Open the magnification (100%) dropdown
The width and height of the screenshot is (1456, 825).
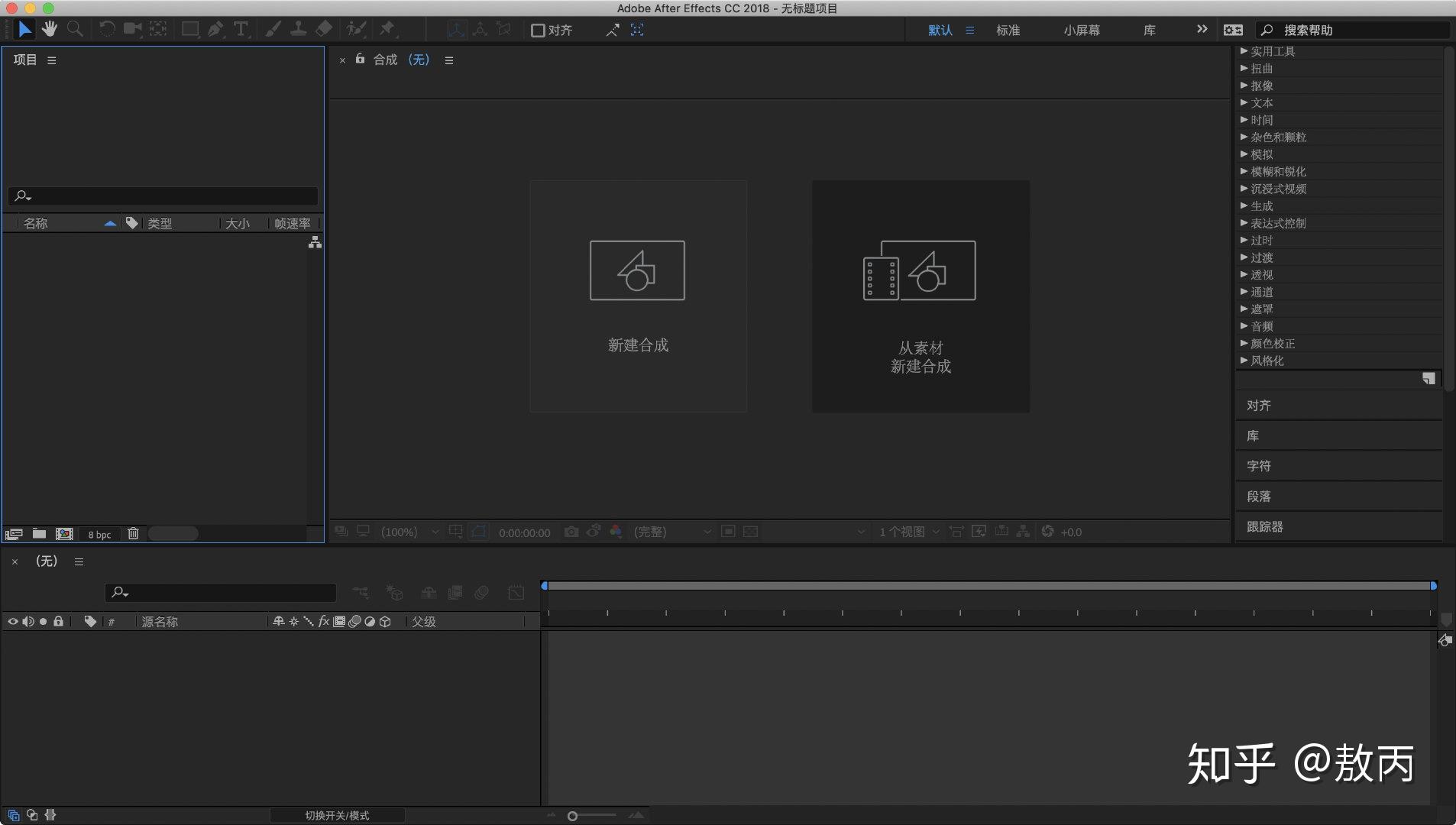click(x=410, y=532)
